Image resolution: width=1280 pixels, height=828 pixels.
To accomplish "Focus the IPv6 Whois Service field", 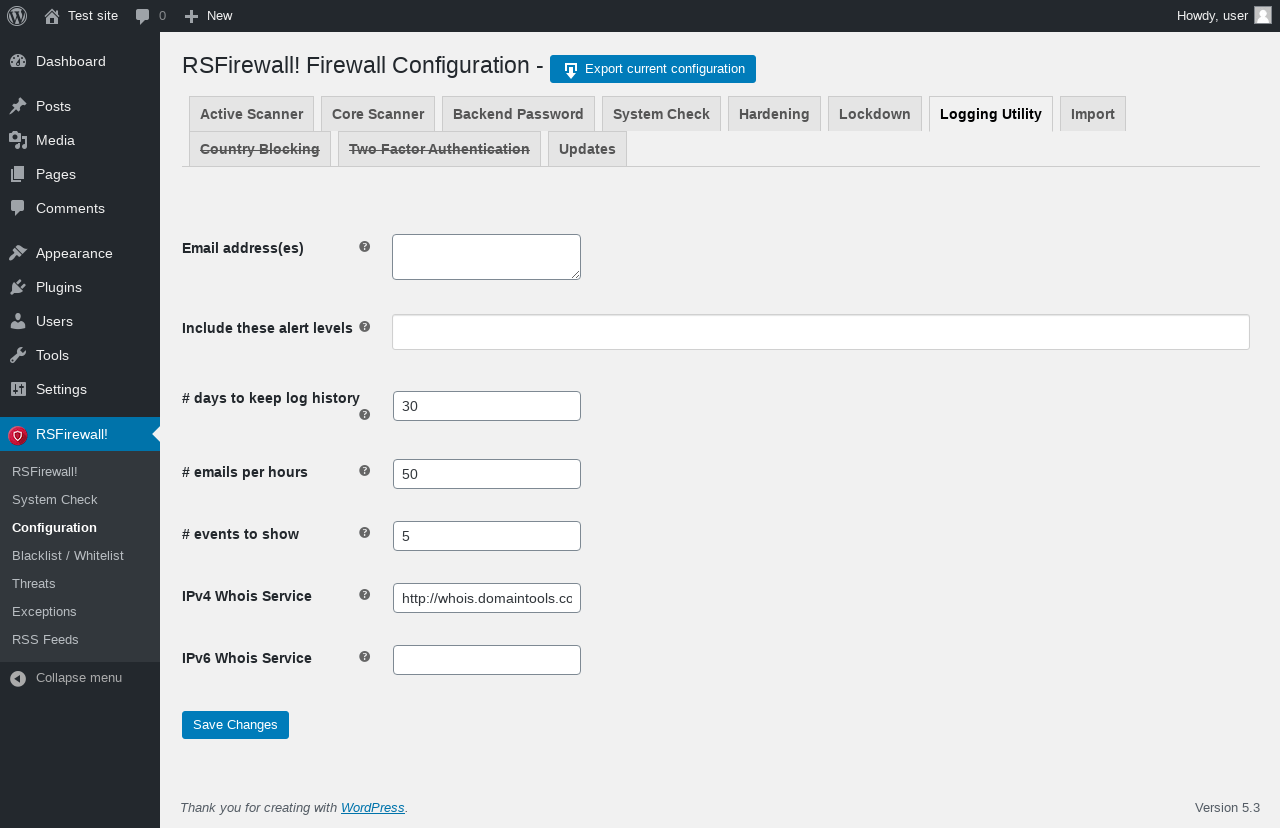I will click(487, 660).
